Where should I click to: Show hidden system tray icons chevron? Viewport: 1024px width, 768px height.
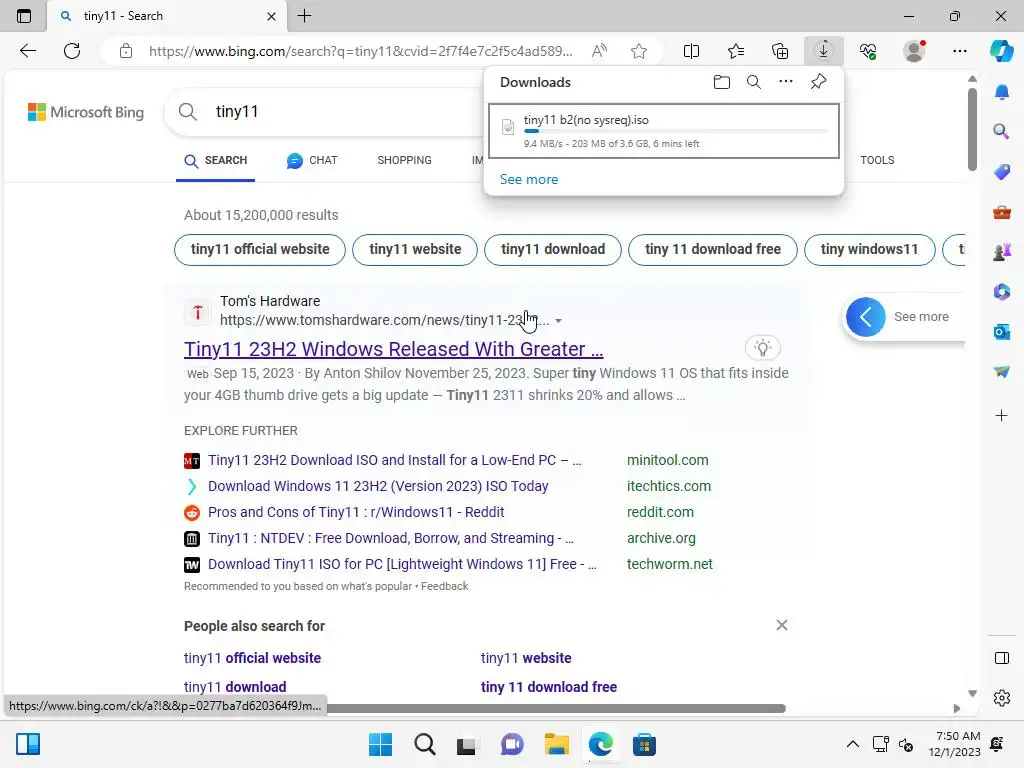[852, 744]
